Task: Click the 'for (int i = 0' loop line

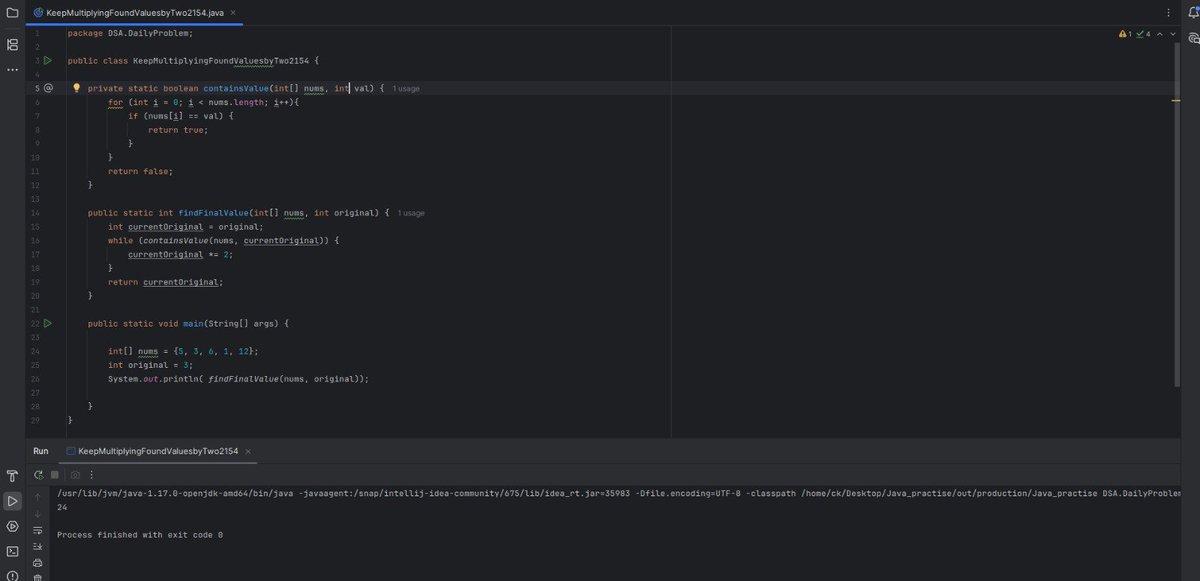Action: click(x=203, y=102)
